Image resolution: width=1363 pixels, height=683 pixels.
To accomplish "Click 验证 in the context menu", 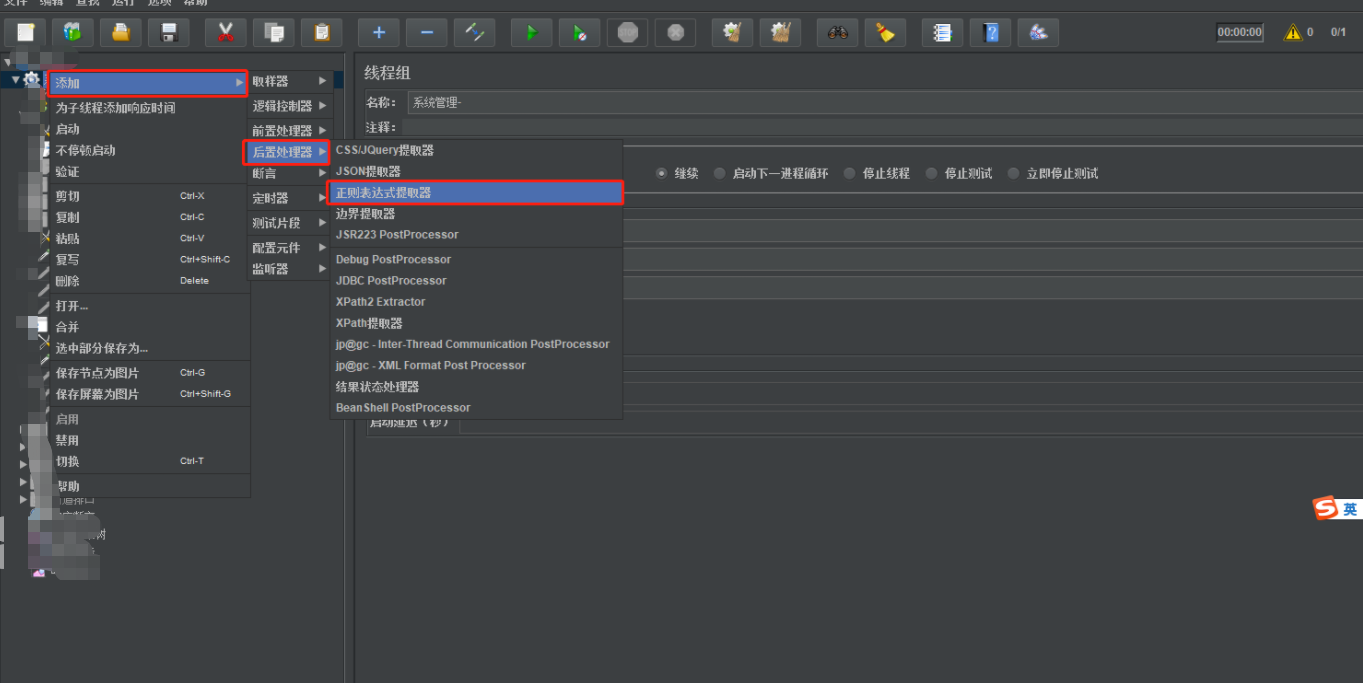I will [149, 171].
